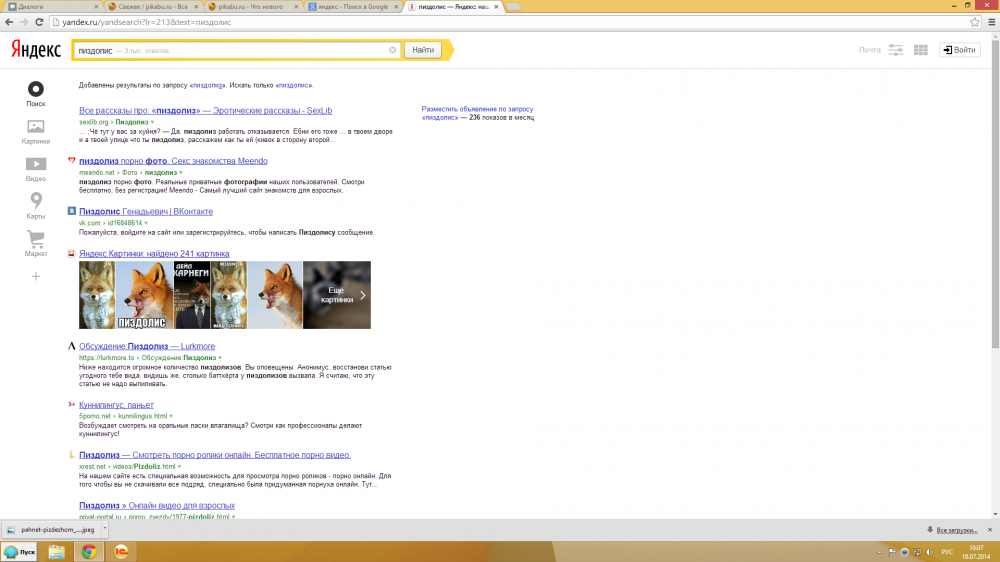Screen dimensions: 1000x562
Task: Expand the 5porno.net kunnilingus.html dropdown arrow
Action: (171, 416)
